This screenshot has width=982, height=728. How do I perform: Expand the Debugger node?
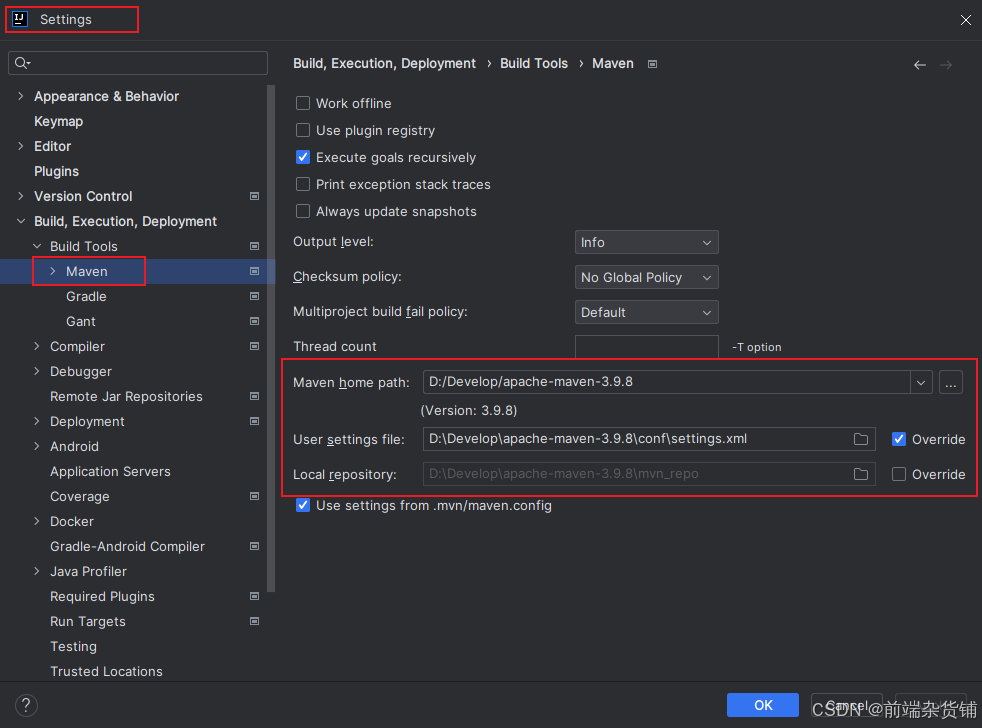tap(37, 371)
